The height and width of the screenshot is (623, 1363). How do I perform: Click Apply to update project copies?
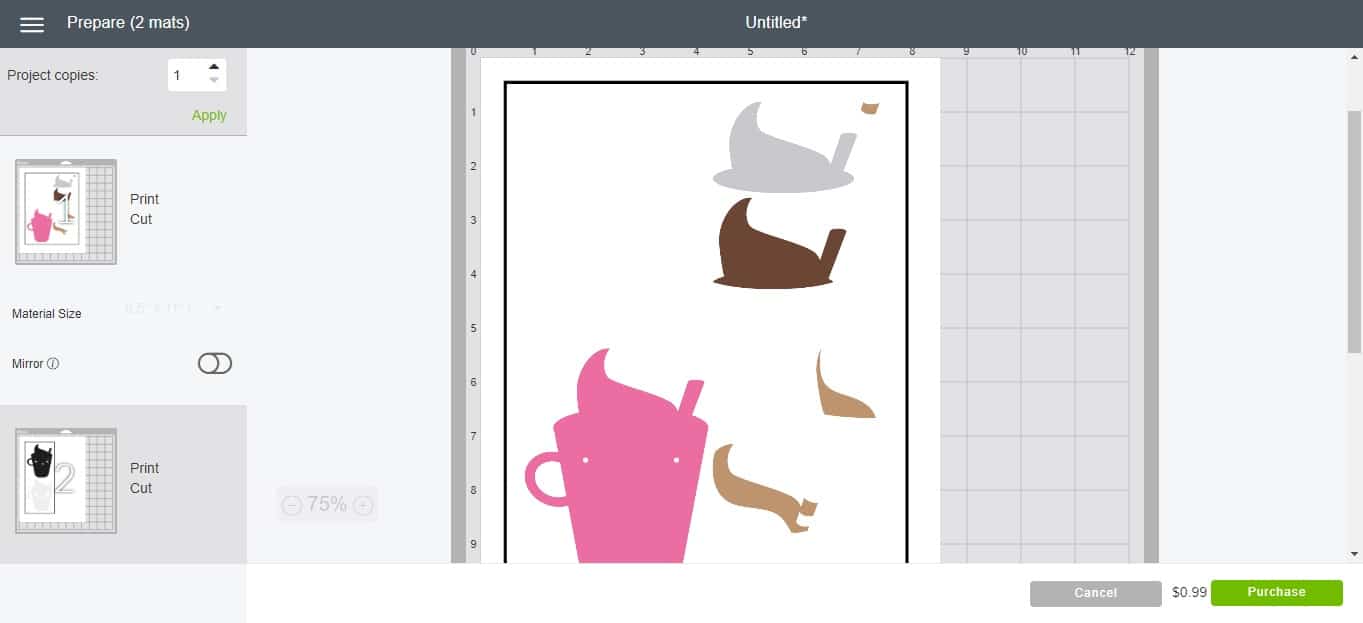pos(208,115)
